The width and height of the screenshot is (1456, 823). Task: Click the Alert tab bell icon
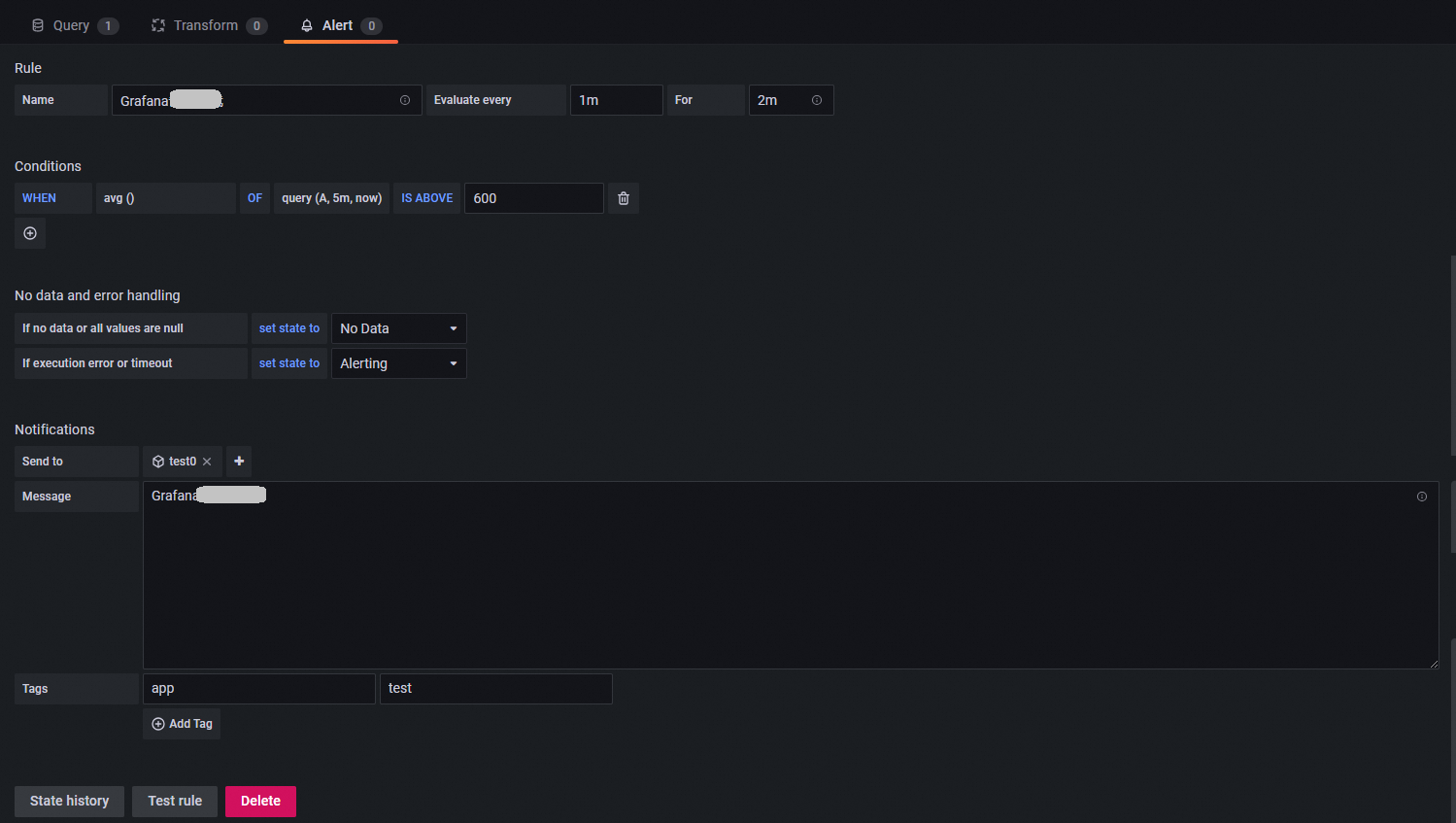coord(307,25)
